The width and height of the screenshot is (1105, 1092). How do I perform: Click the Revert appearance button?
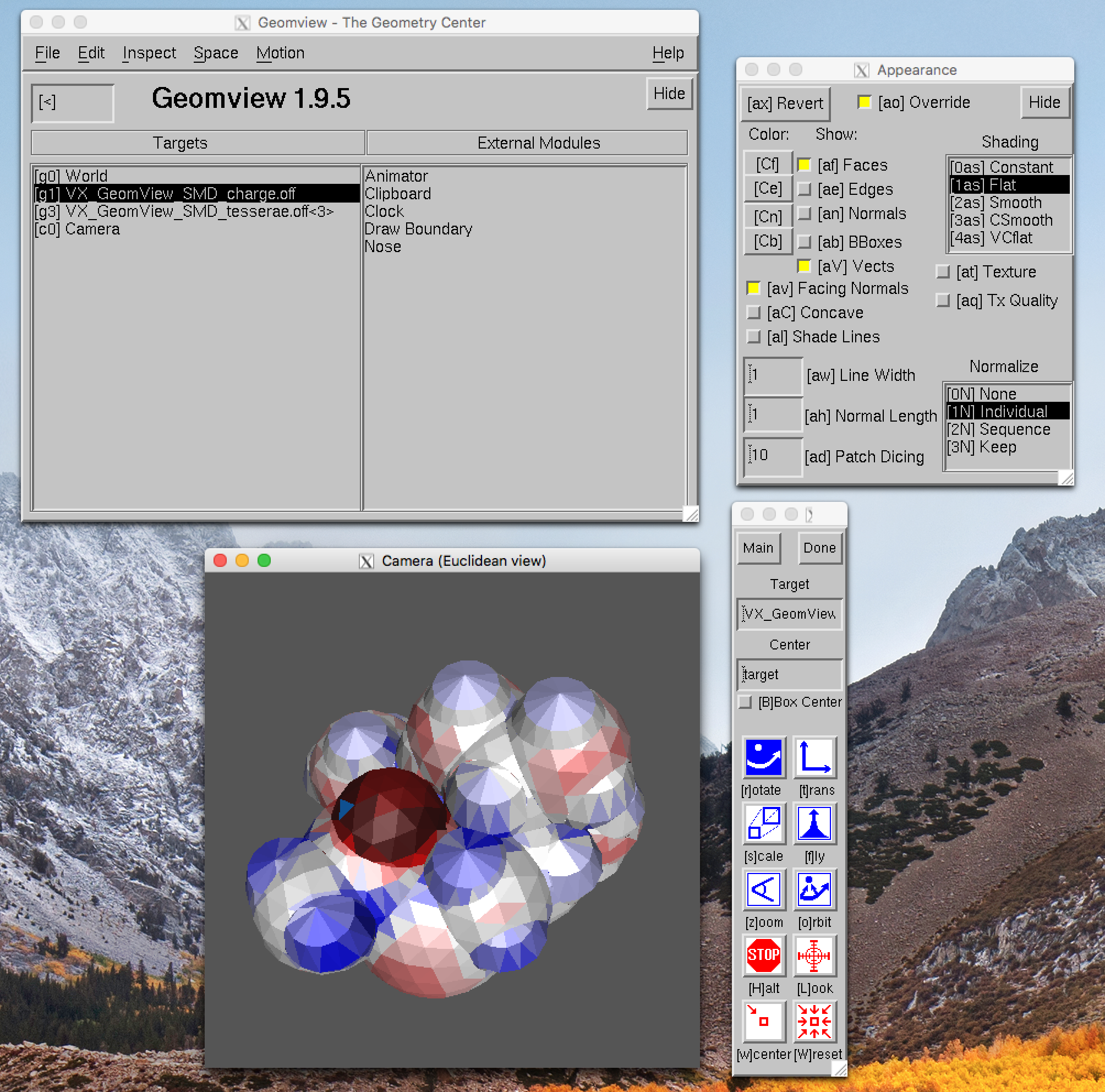click(785, 103)
